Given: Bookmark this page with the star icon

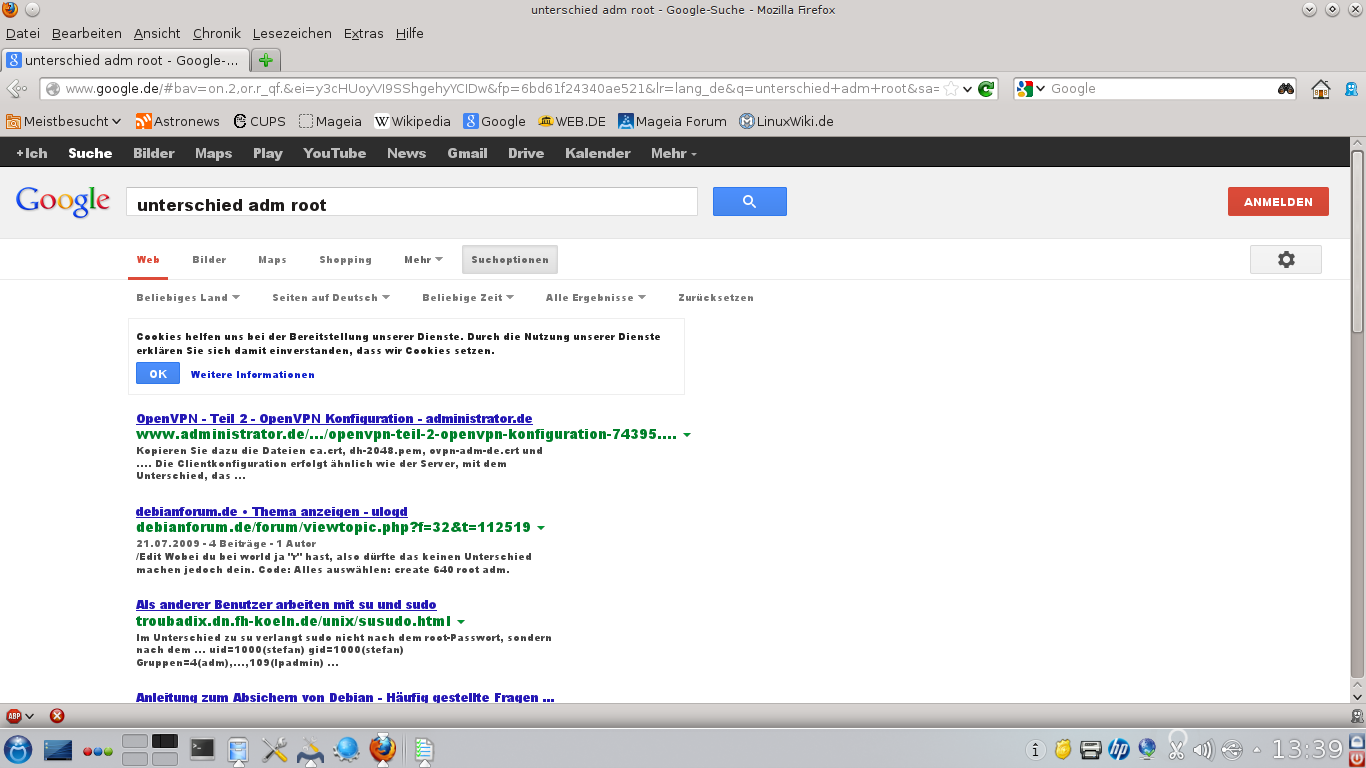Looking at the screenshot, I should [951, 88].
